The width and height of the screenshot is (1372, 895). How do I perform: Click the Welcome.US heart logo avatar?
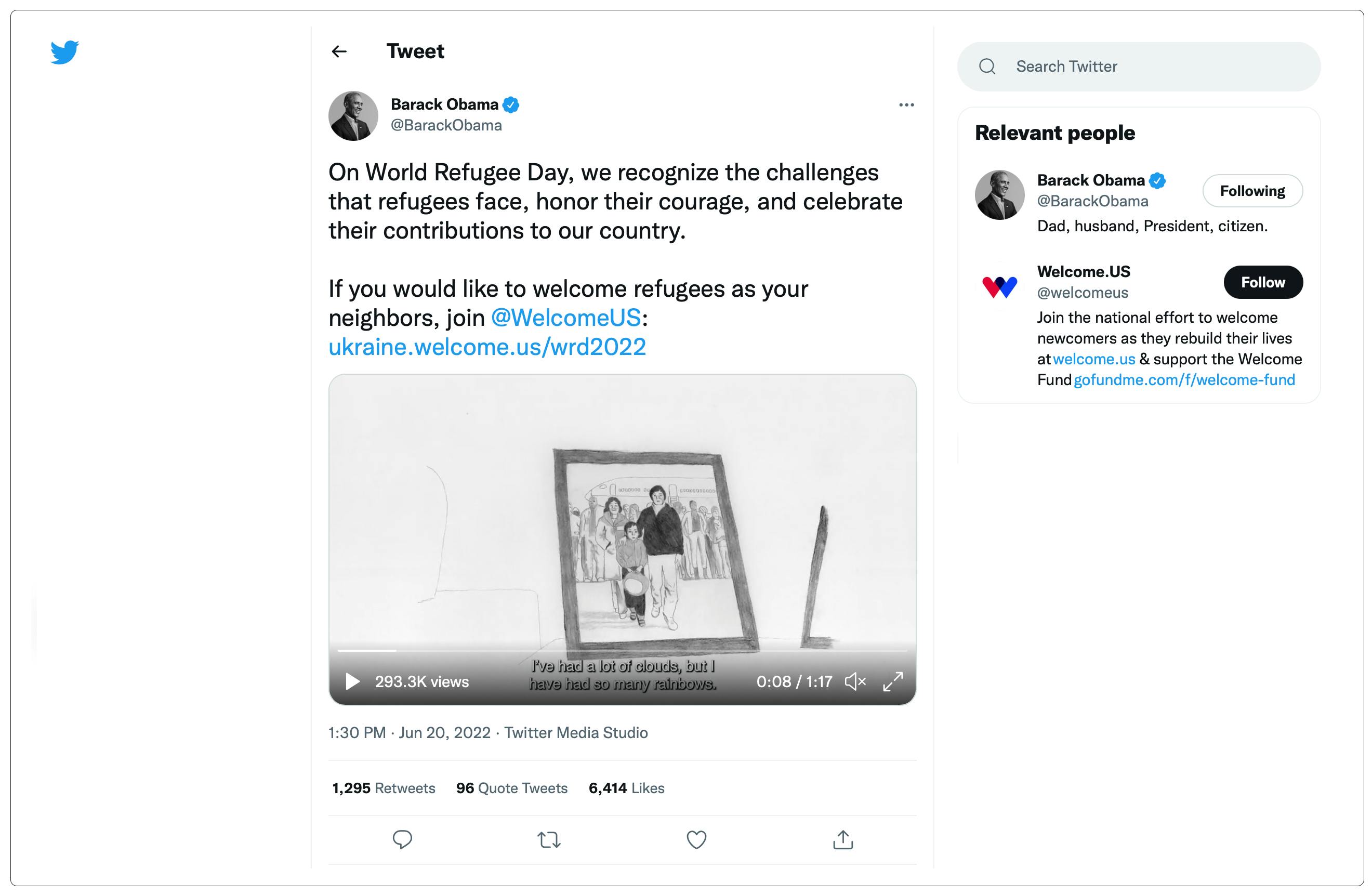[x=999, y=286]
